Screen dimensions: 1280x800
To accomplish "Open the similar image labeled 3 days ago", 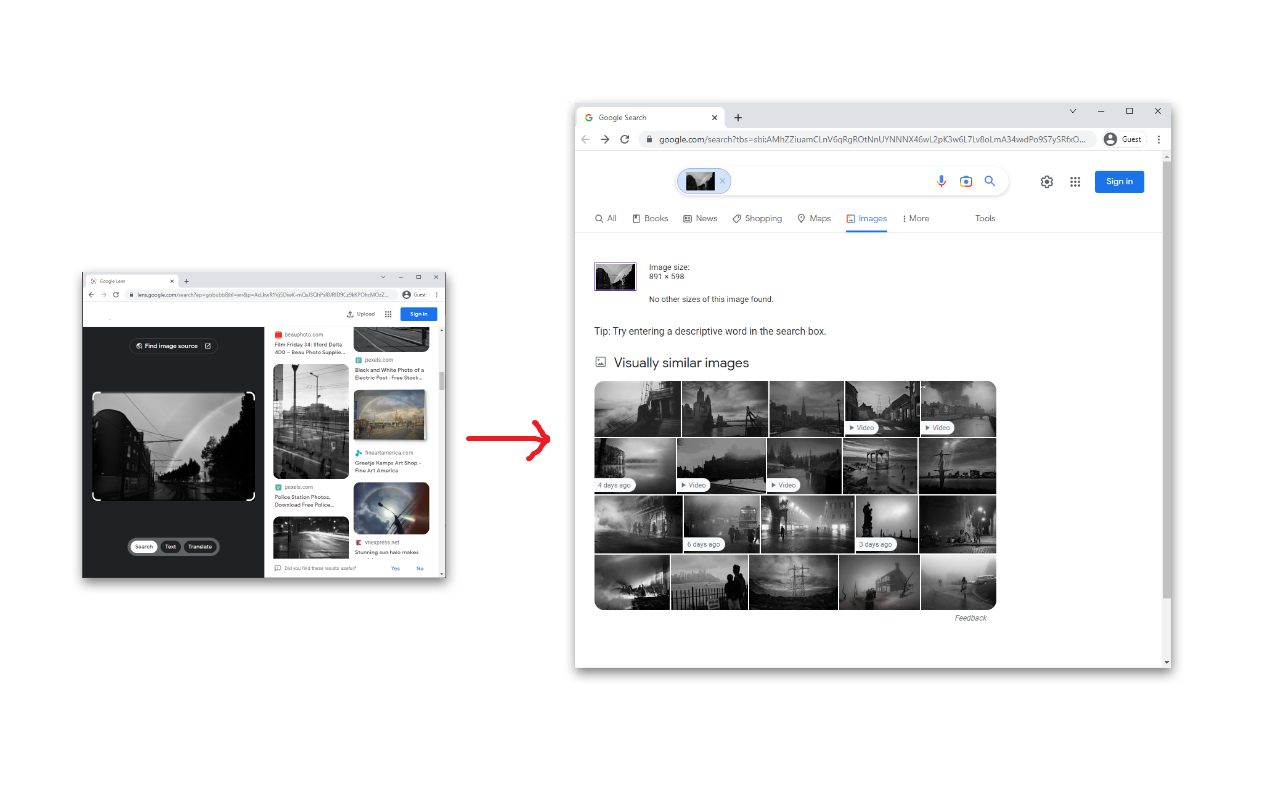I will [x=887, y=525].
